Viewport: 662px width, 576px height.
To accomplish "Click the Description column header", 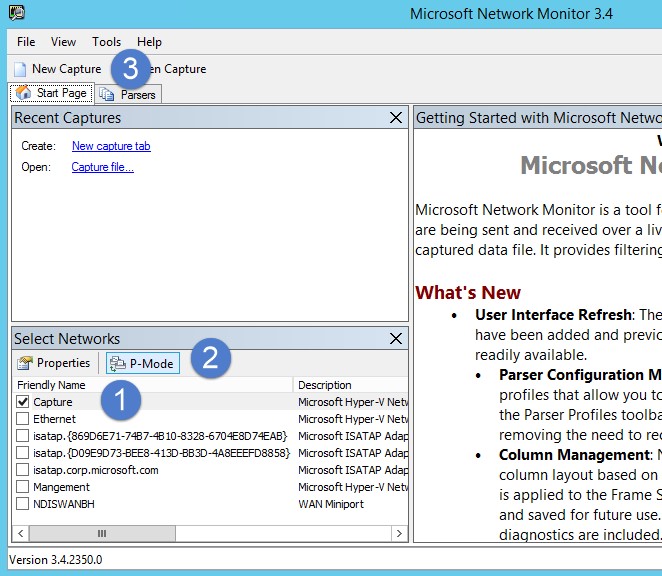I will 351,385.
